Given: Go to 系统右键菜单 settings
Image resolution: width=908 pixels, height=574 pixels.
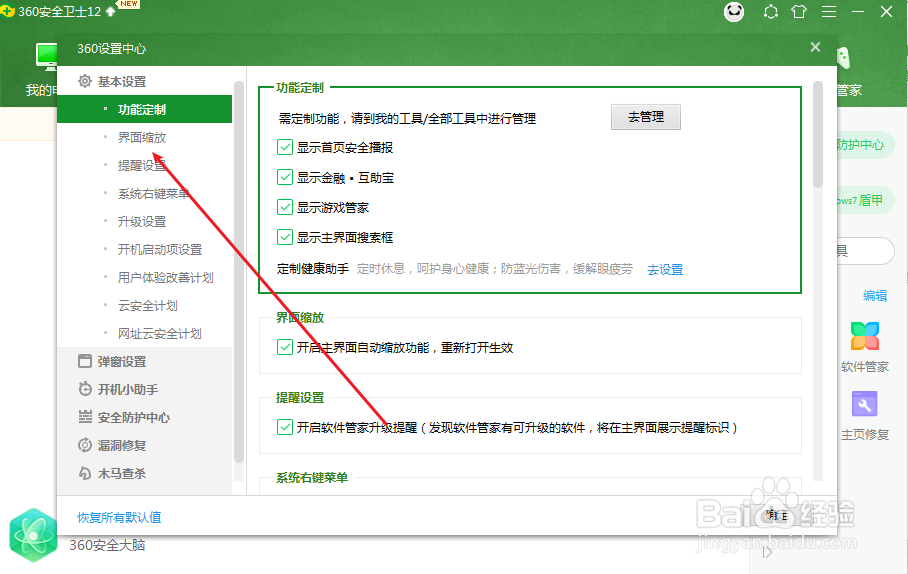Looking at the screenshot, I should click(x=153, y=193).
